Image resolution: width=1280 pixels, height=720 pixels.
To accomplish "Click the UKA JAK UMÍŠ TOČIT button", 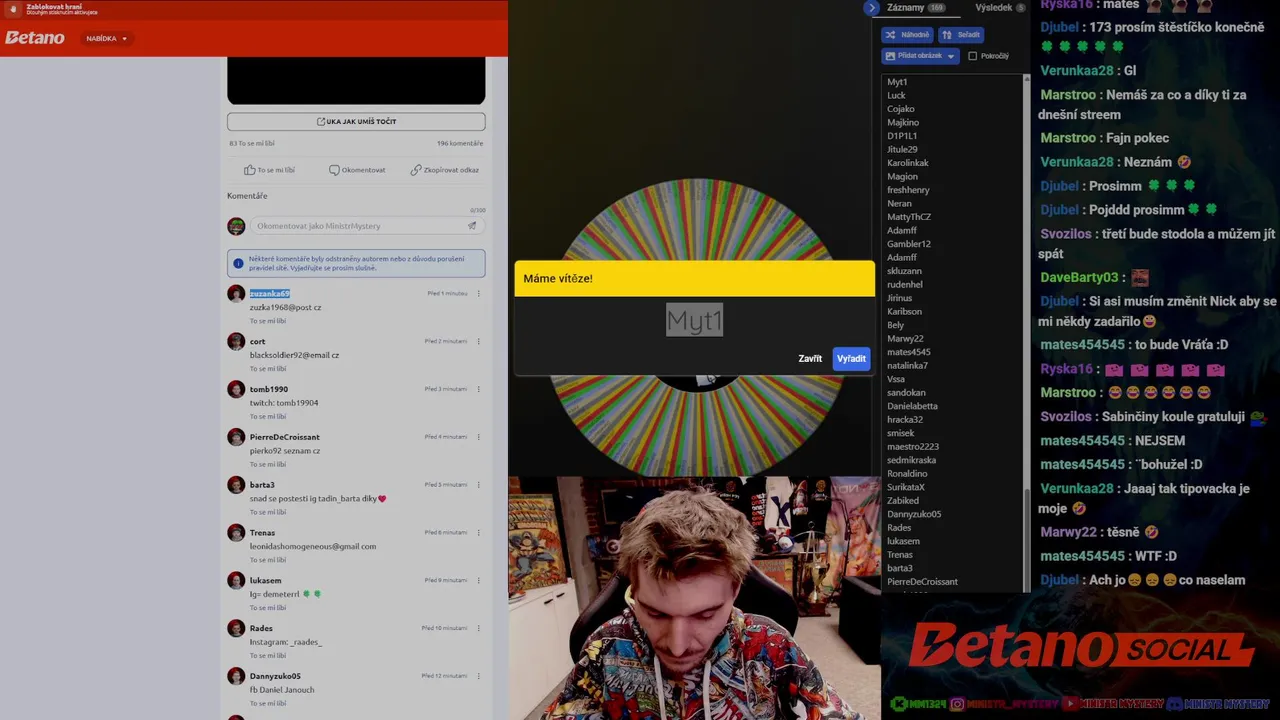I will coord(356,121).
